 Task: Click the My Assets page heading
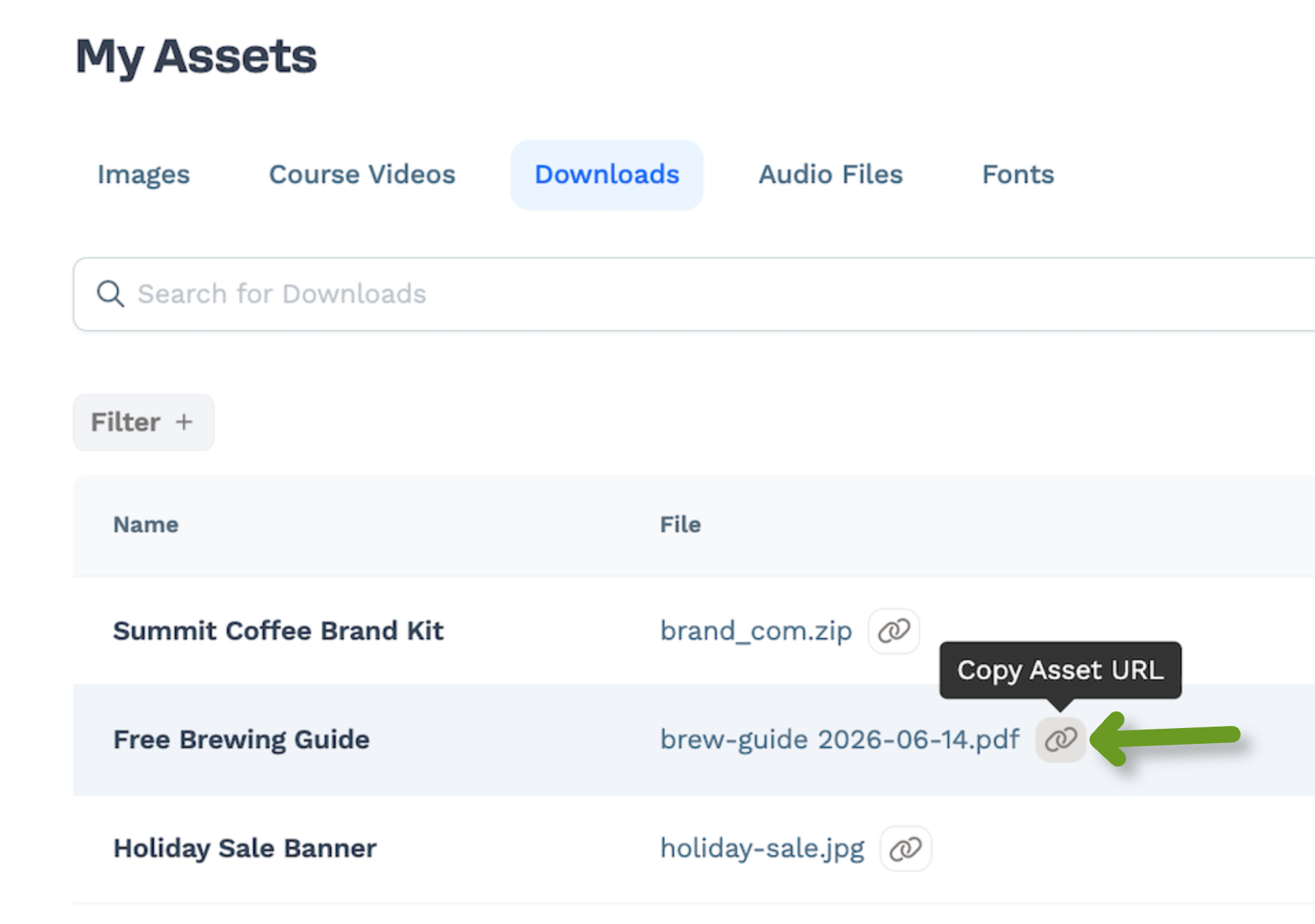[x=196, y=57]
